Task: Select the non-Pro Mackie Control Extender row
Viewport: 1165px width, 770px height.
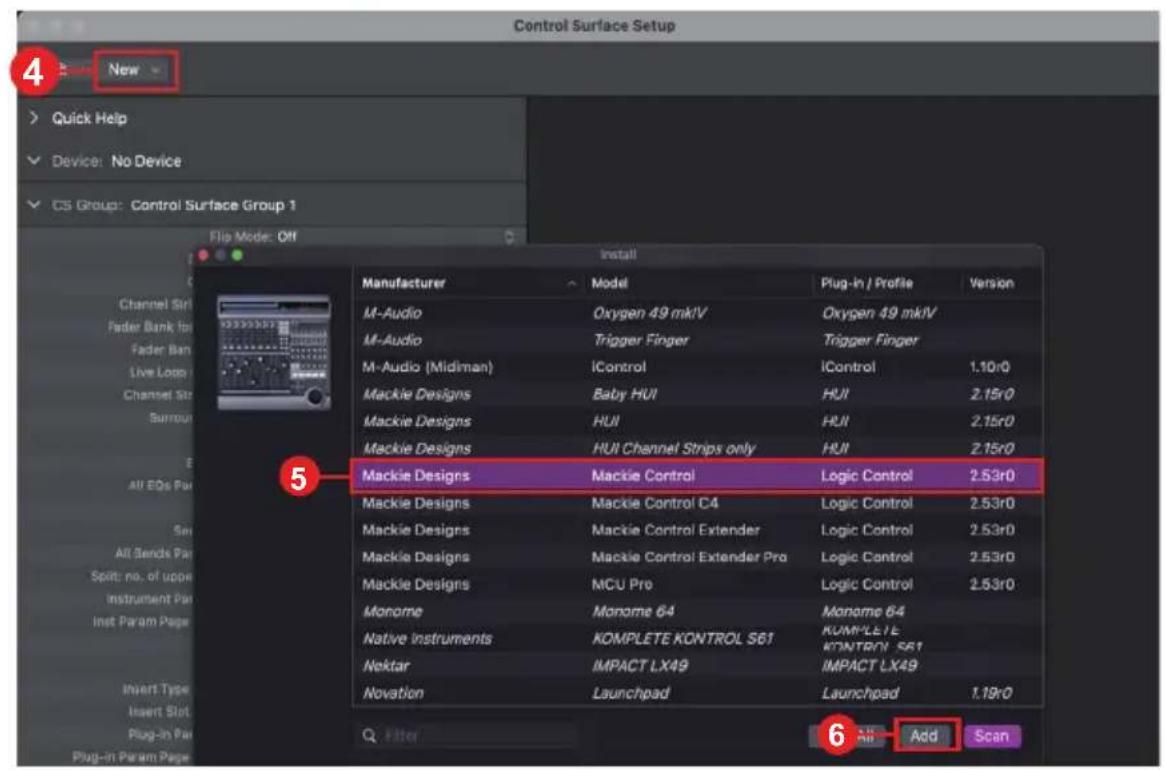Action: (697, 530)
